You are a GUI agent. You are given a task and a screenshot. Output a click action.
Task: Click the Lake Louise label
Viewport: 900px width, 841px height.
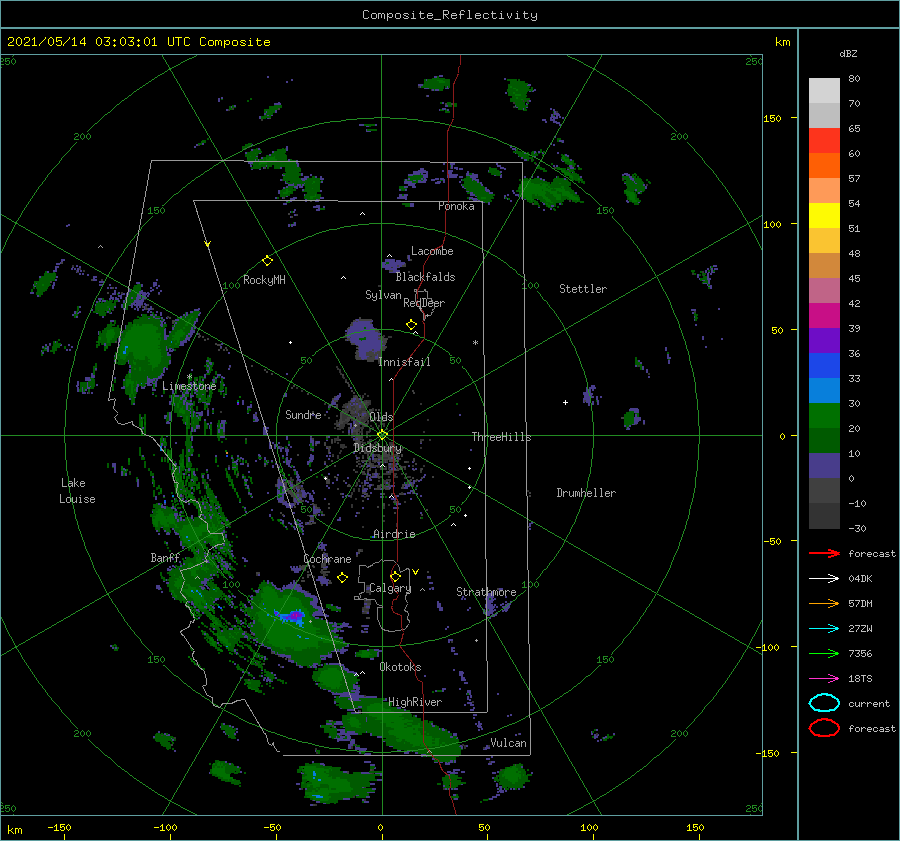(77, 491)
